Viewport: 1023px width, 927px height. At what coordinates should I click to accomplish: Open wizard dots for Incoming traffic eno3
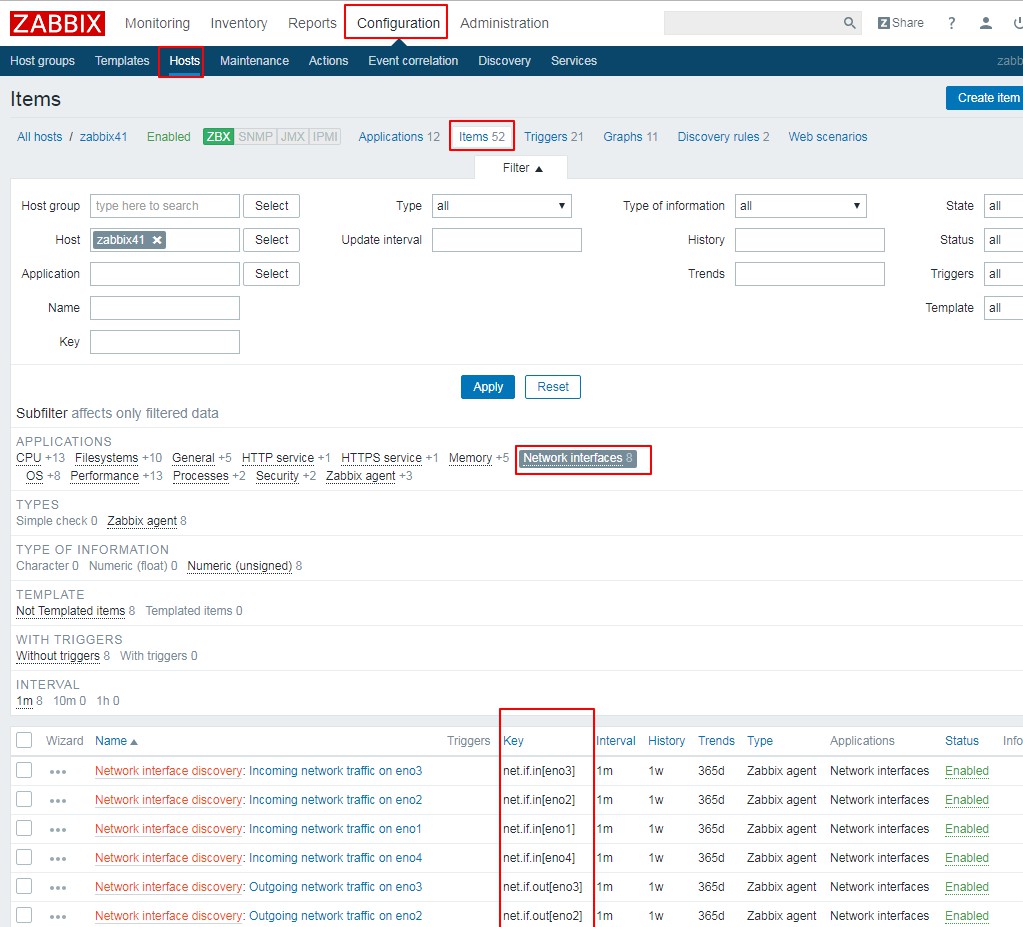(58, 772)
